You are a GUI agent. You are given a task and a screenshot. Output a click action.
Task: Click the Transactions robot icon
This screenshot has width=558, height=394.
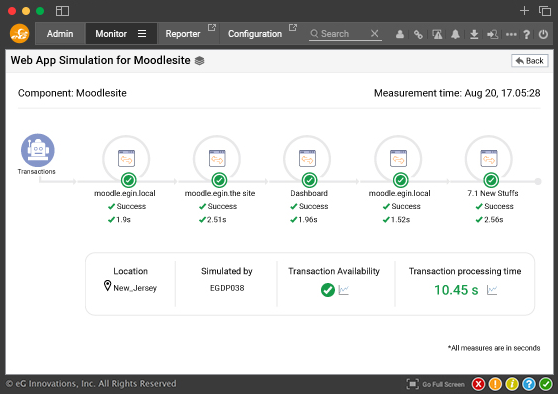tap(38, 150)
